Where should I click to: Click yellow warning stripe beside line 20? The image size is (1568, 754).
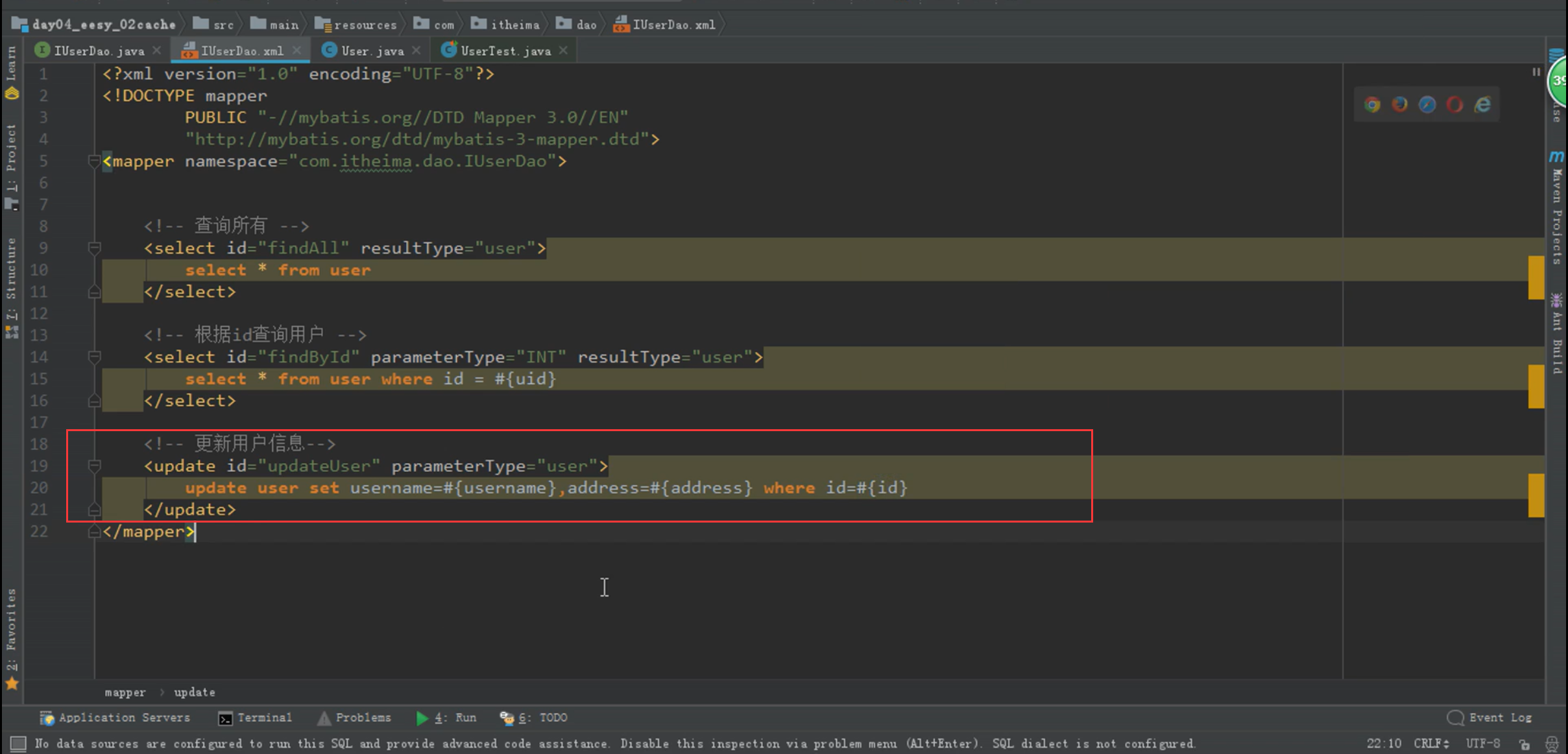coord(1536,495)
